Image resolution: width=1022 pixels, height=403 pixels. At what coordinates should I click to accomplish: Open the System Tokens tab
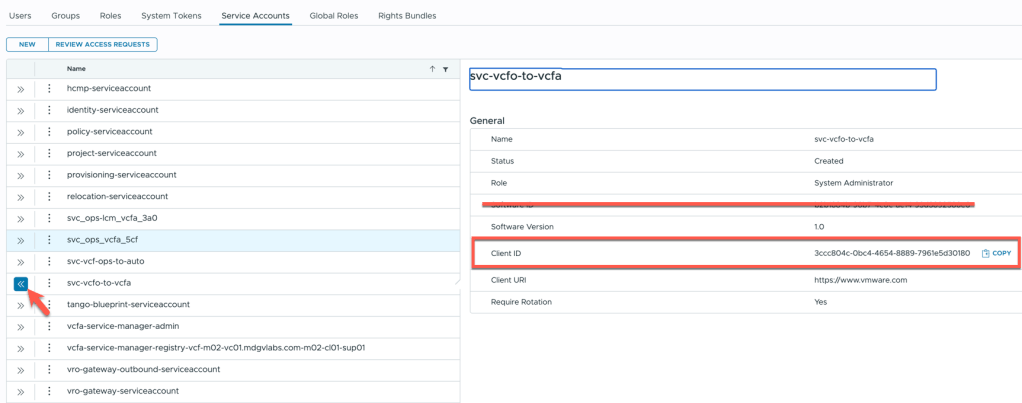(x=171, y=16)
